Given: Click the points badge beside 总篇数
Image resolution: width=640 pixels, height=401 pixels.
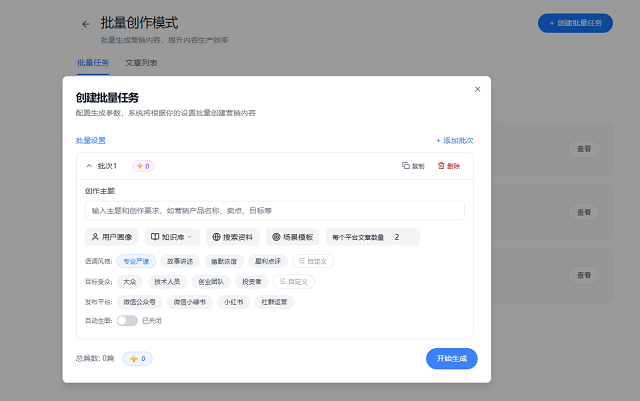Looking at the screenshot, I should click(138, 358).
